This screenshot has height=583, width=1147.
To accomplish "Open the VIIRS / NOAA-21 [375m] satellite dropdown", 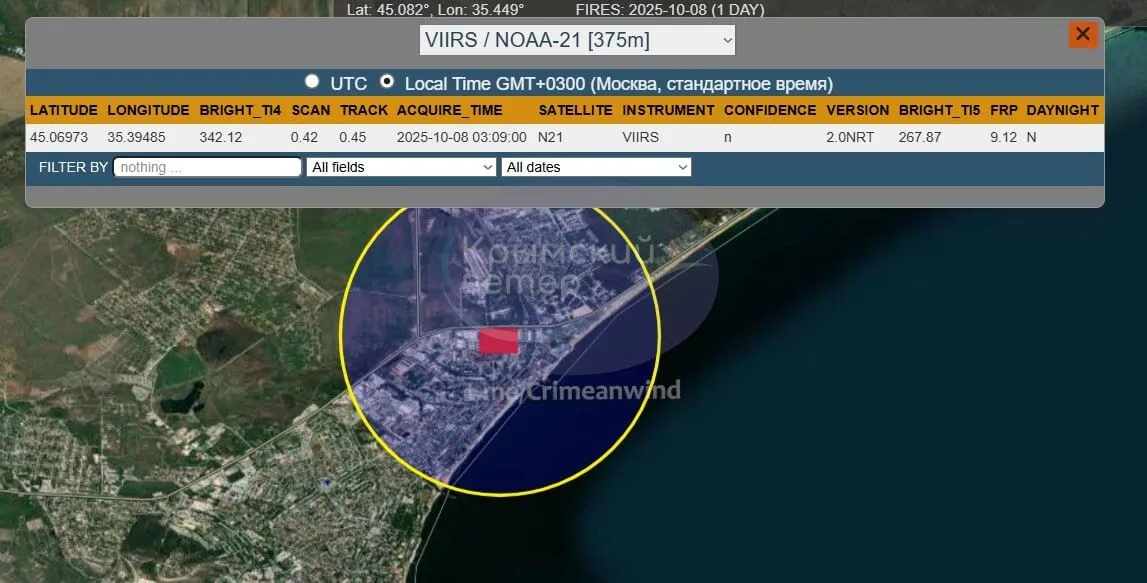I will point(577,40).
